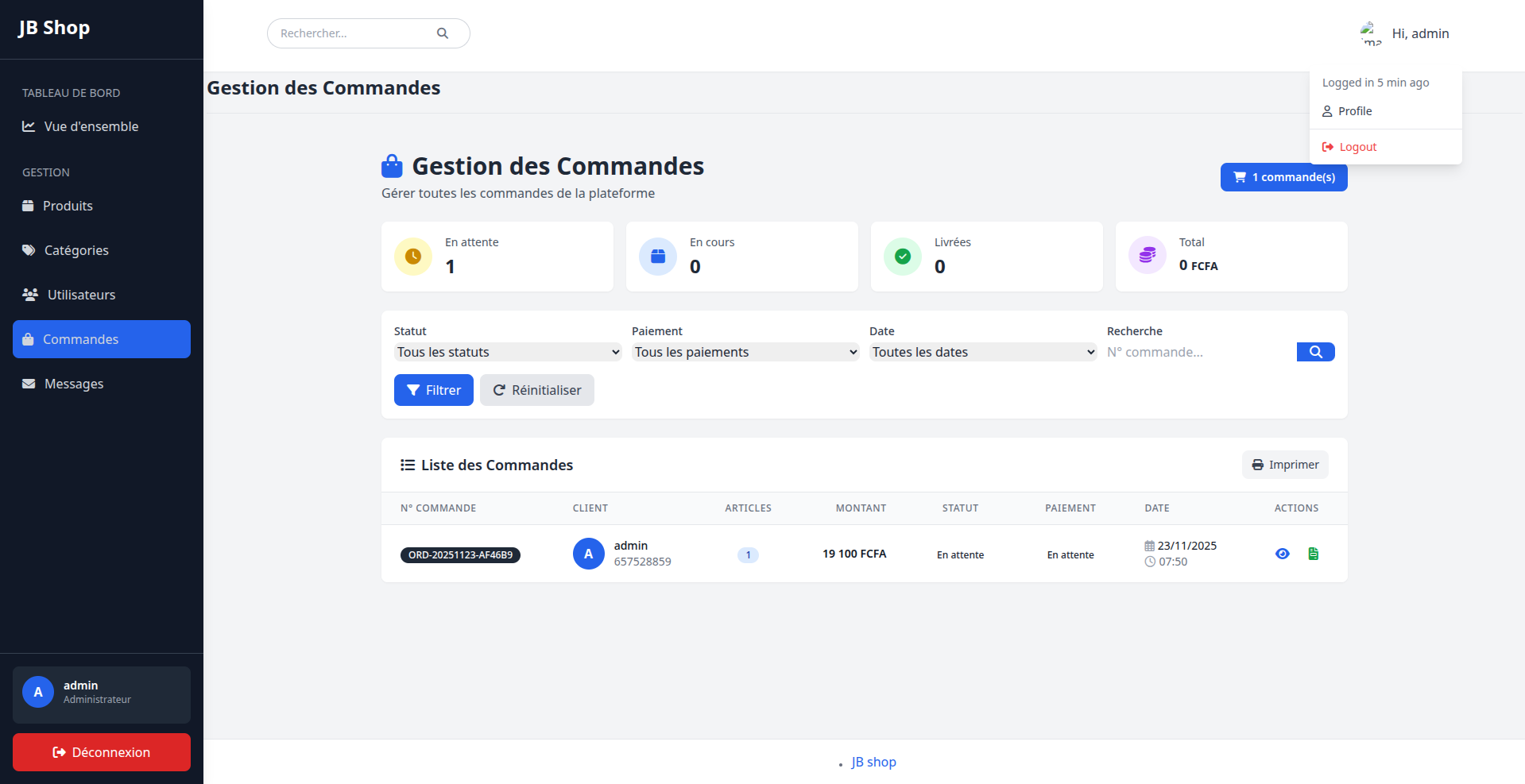Open Produits in the sidebar
Viewport: 1525px width, 784px height.
(x=68, y=206)
